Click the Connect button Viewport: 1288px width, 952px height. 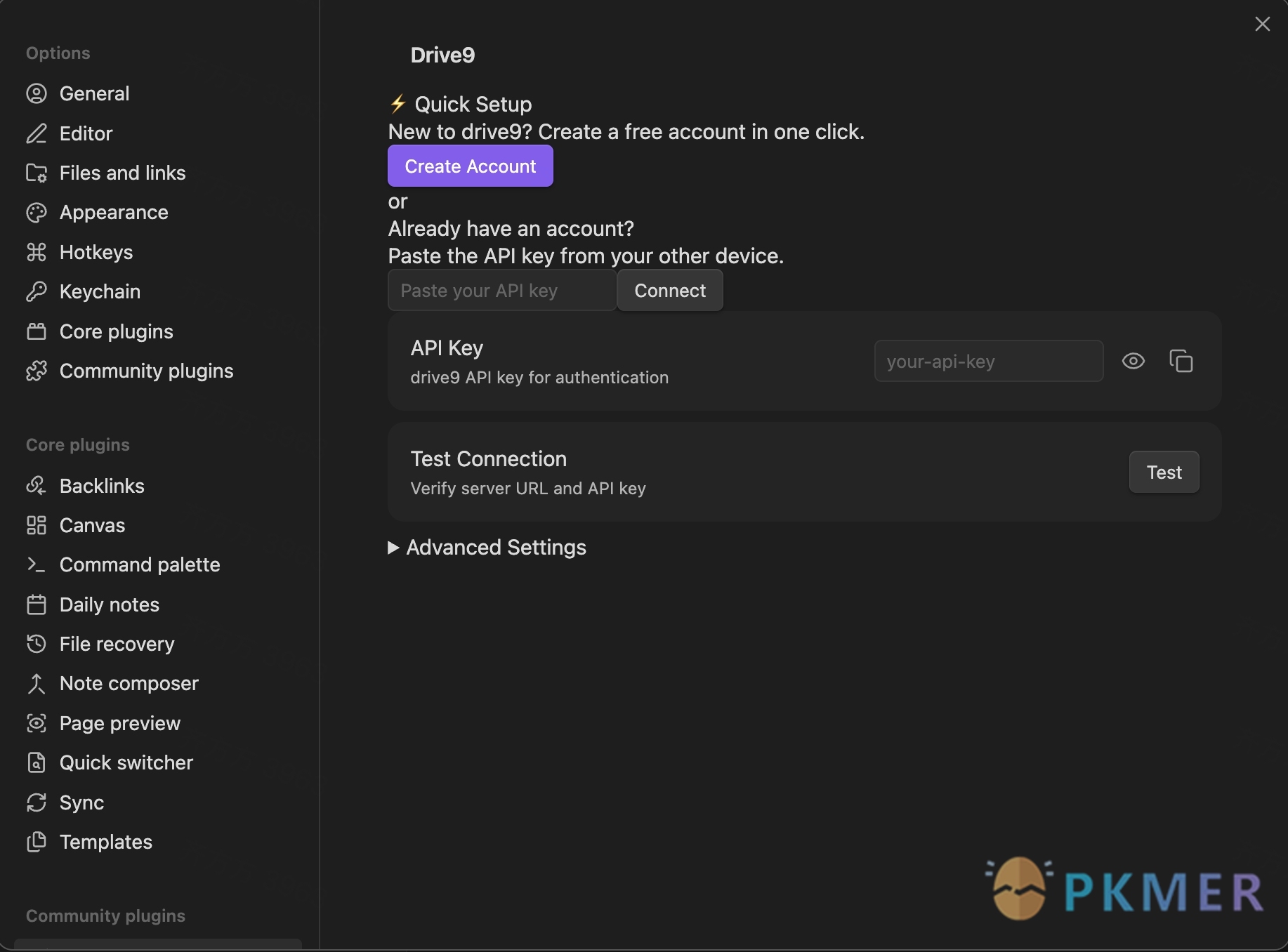(x=670, y=291)
